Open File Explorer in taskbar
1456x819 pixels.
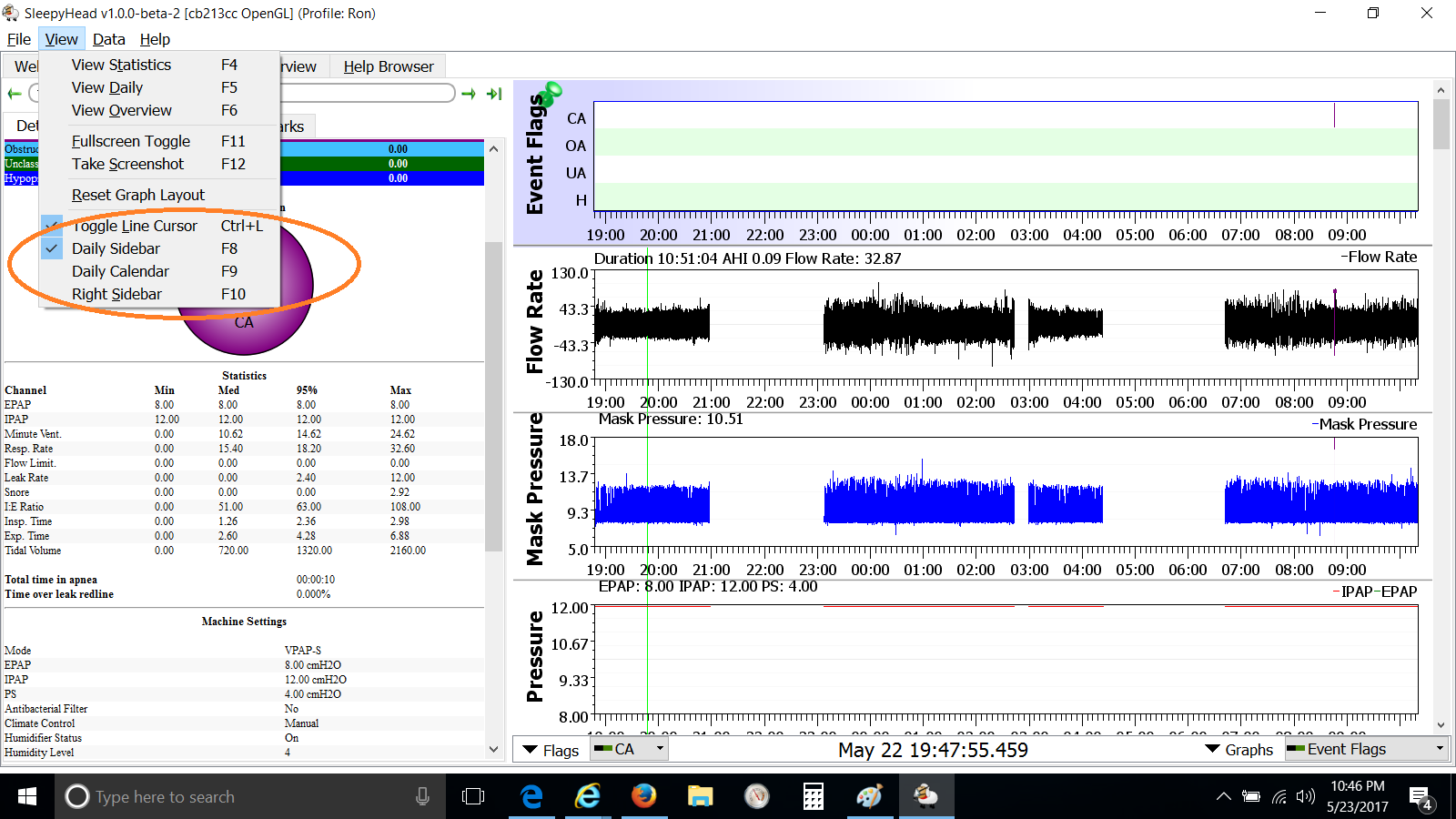click(700, 796)
